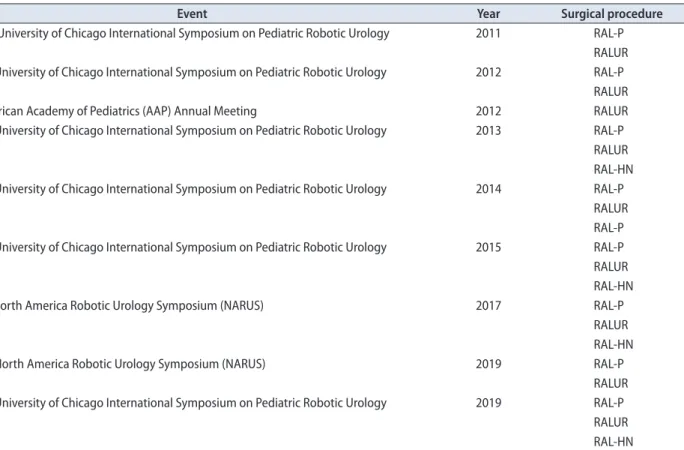The image size is (684, 450).
Task: Click the "Year" column header
Action: tap(488, 14)
